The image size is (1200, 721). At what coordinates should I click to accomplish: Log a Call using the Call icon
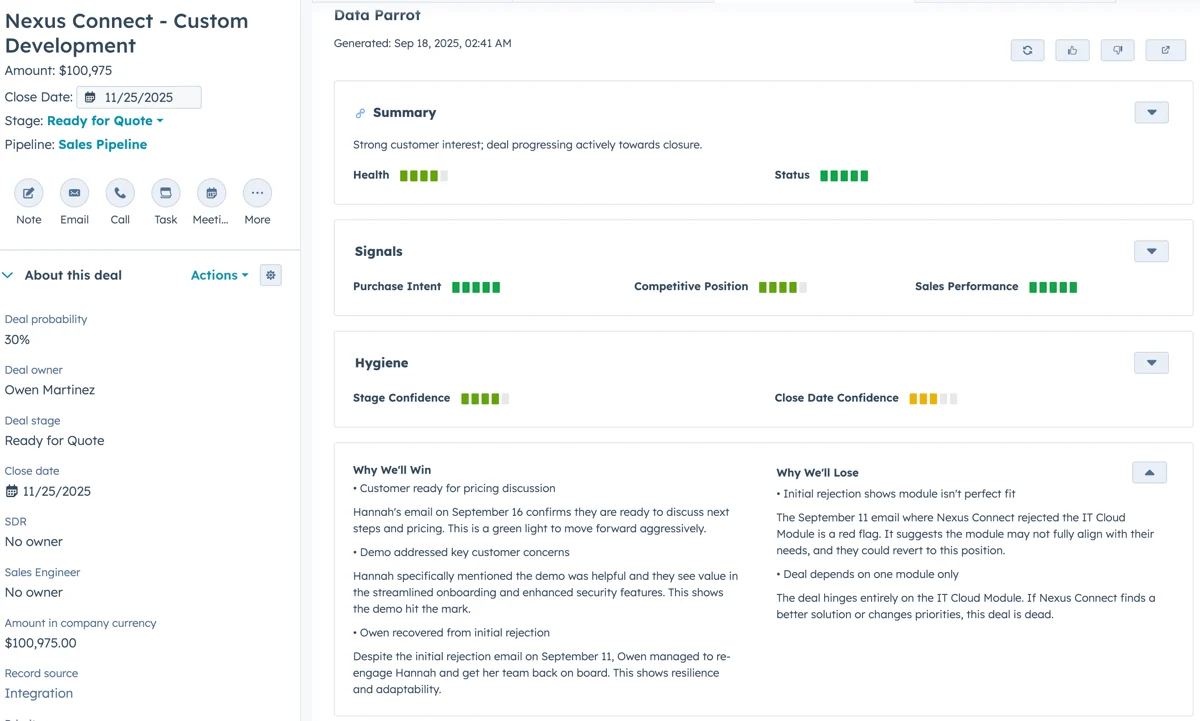pyautogui.click(x=120, y=193)
